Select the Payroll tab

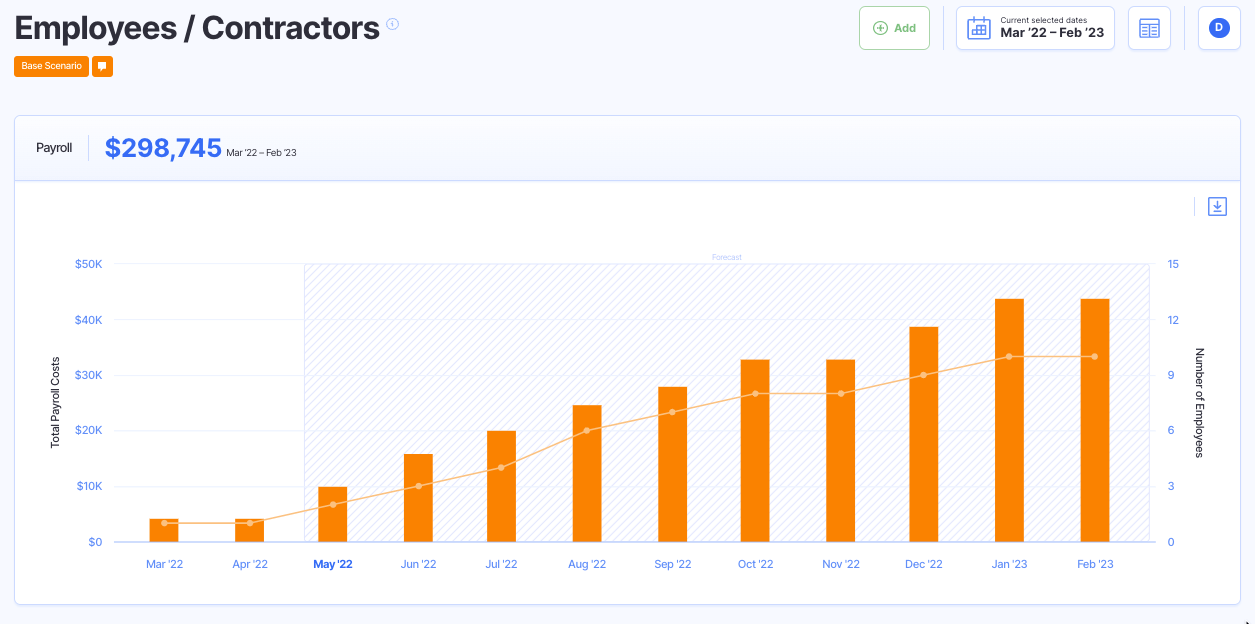coord(53,147)
